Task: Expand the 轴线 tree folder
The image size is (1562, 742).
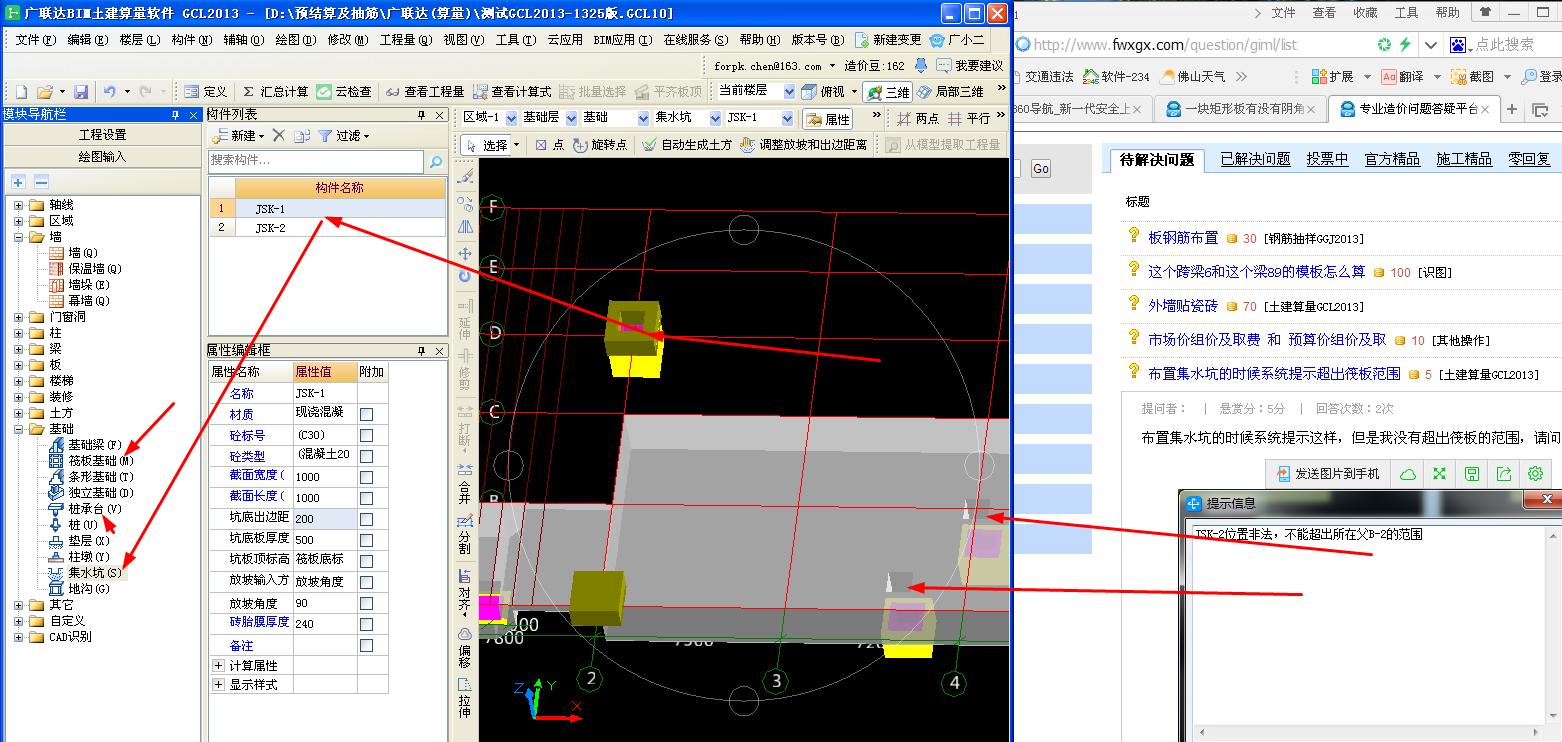Action: pyautogui.click(x=18, y=205)
